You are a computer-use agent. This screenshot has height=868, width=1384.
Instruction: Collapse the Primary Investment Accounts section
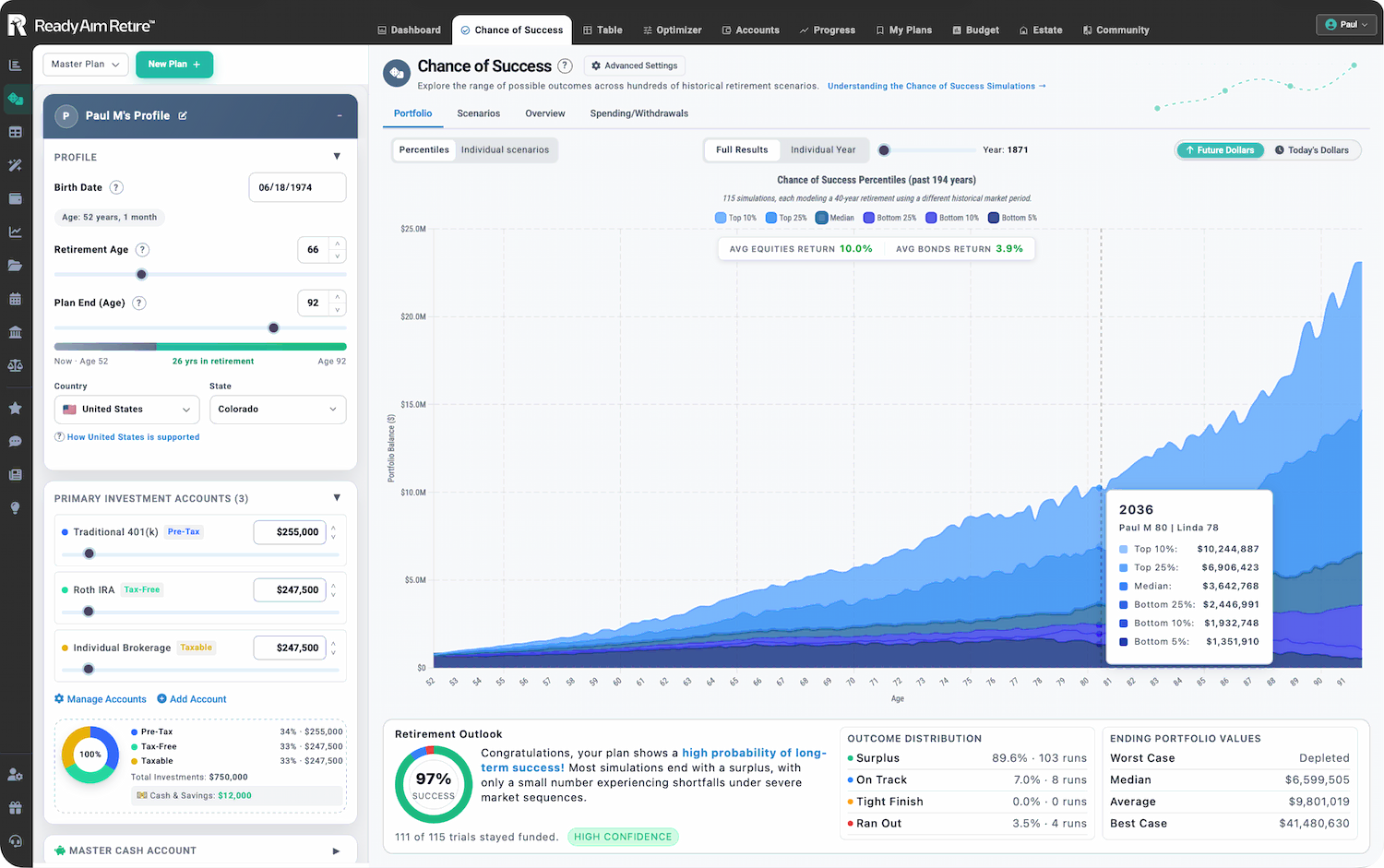pos(337,498)
